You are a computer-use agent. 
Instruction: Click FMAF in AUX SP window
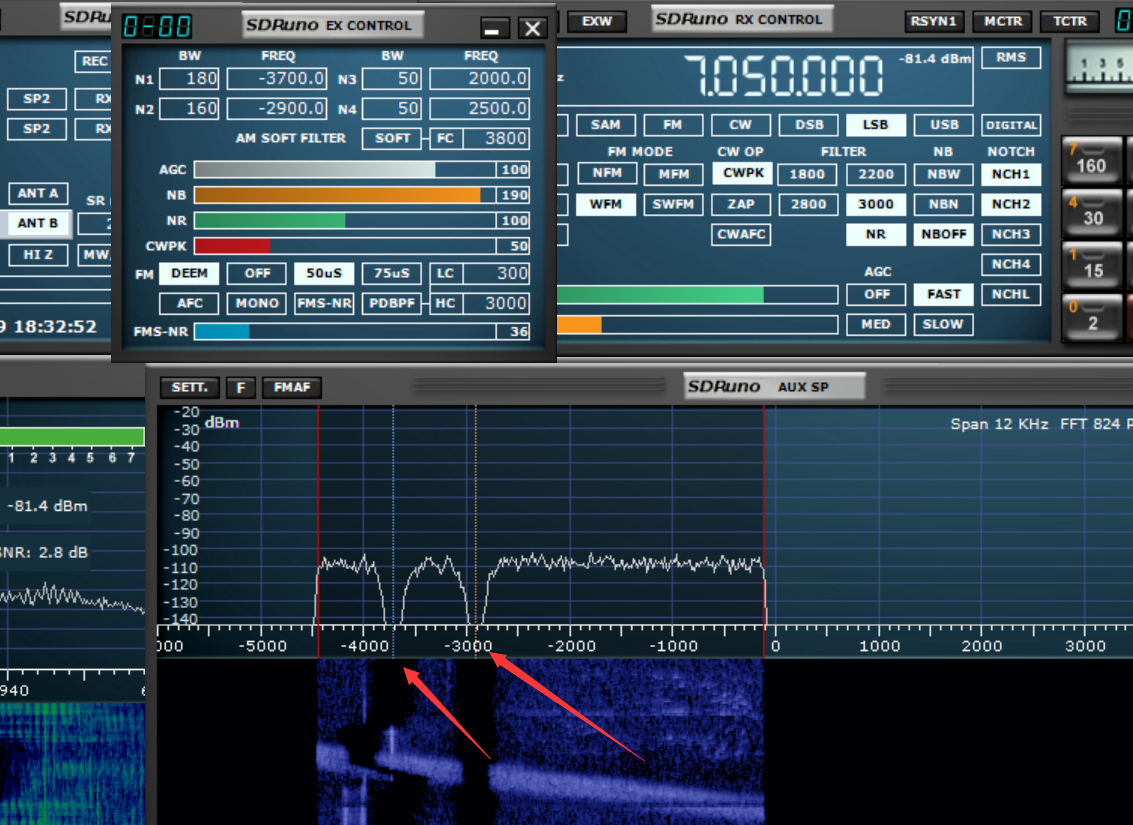click(292, 388)
